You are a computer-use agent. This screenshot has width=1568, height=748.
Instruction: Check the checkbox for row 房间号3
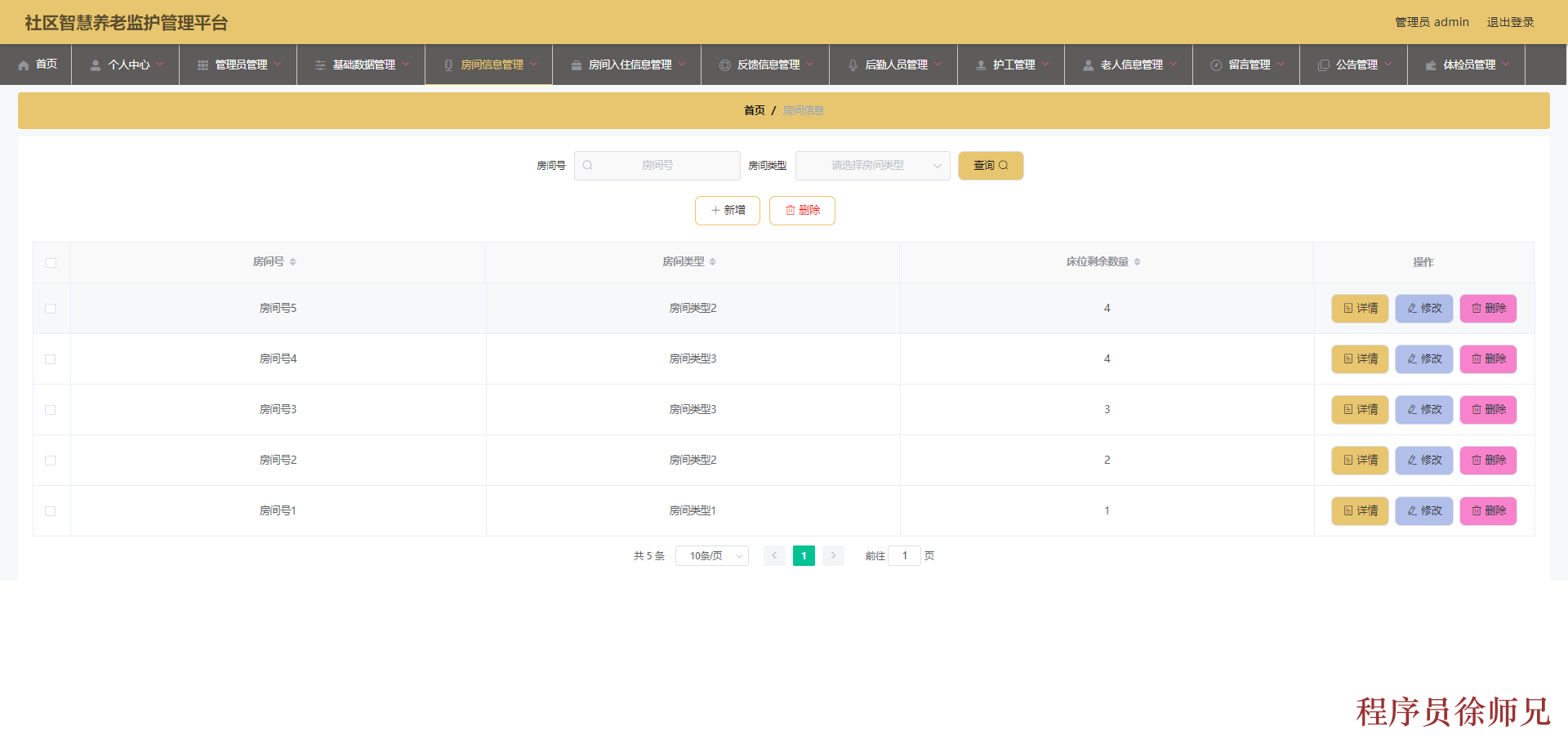tap(51, 410)
